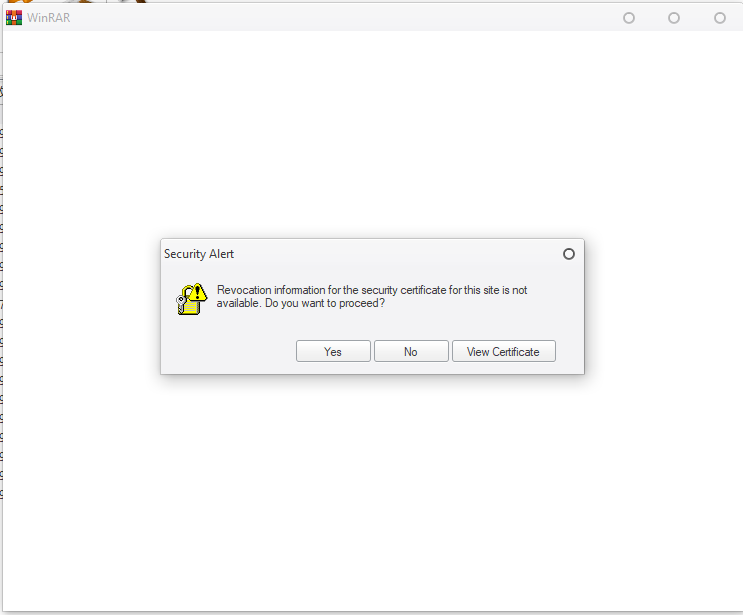
Task: Click Yes to proceed despite certificate warning
Action: (333, 351)
